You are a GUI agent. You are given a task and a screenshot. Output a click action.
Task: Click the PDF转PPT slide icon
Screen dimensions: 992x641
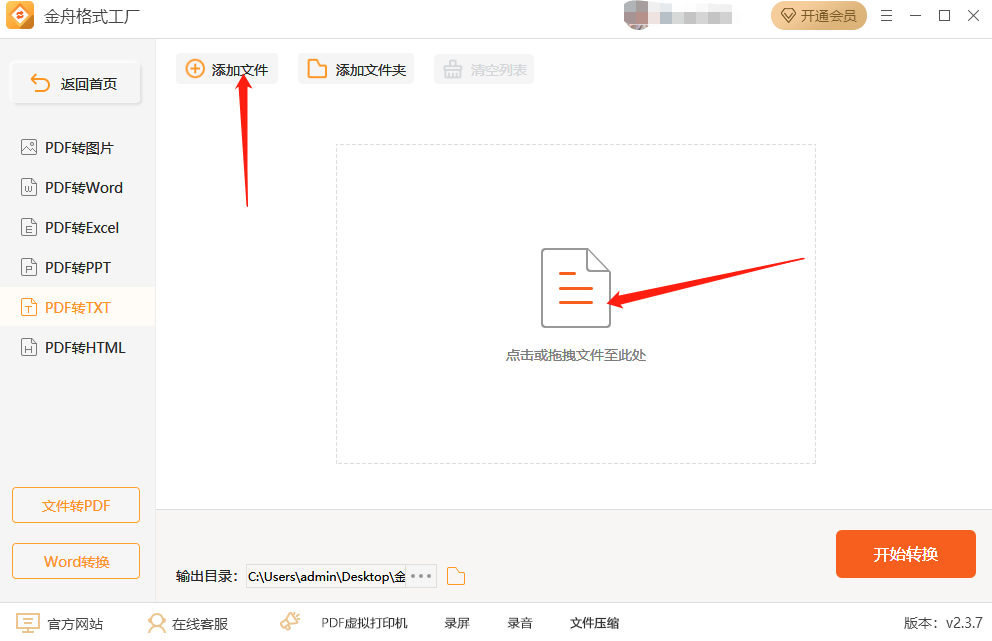29,267
